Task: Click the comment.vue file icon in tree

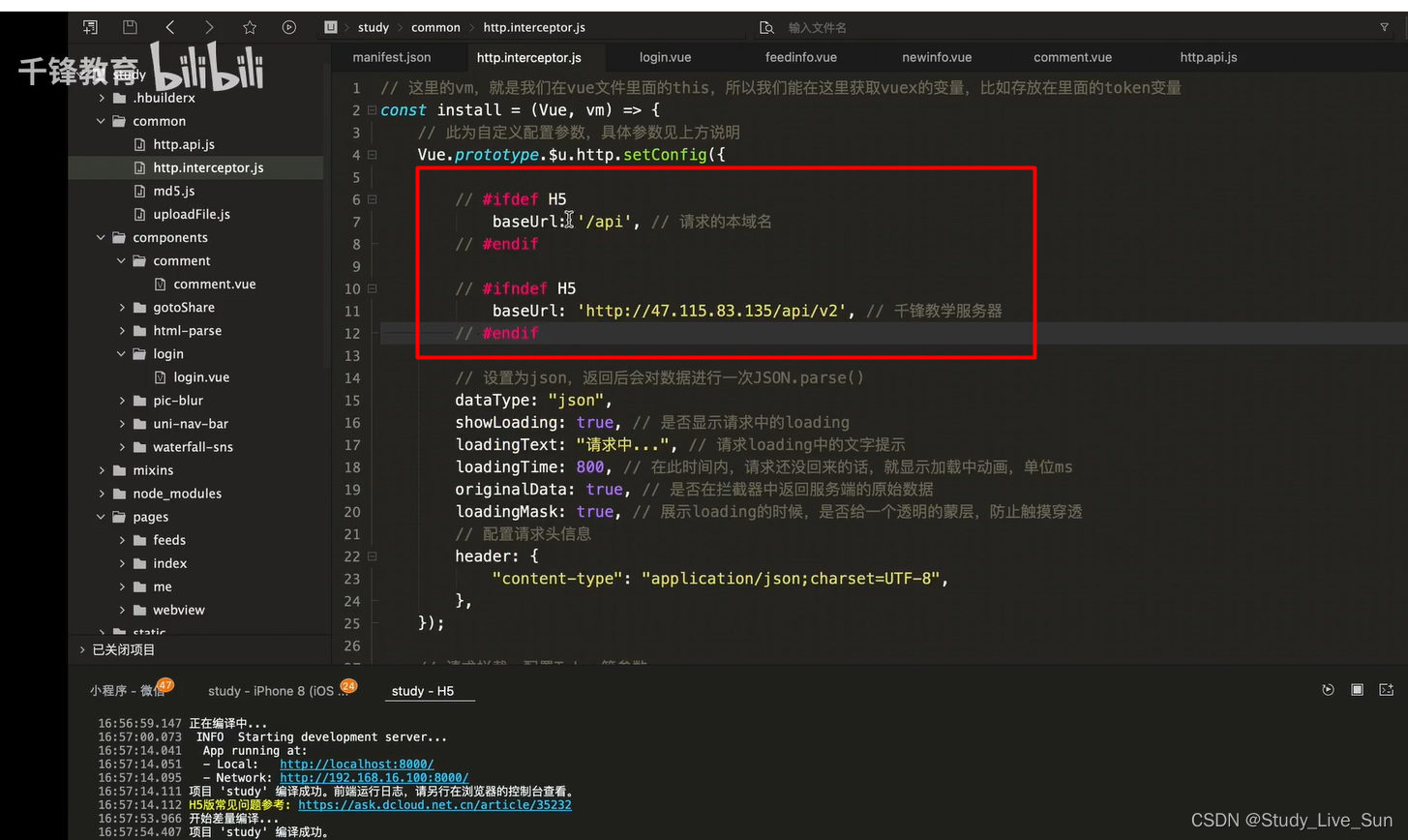Action: (160, 284)
